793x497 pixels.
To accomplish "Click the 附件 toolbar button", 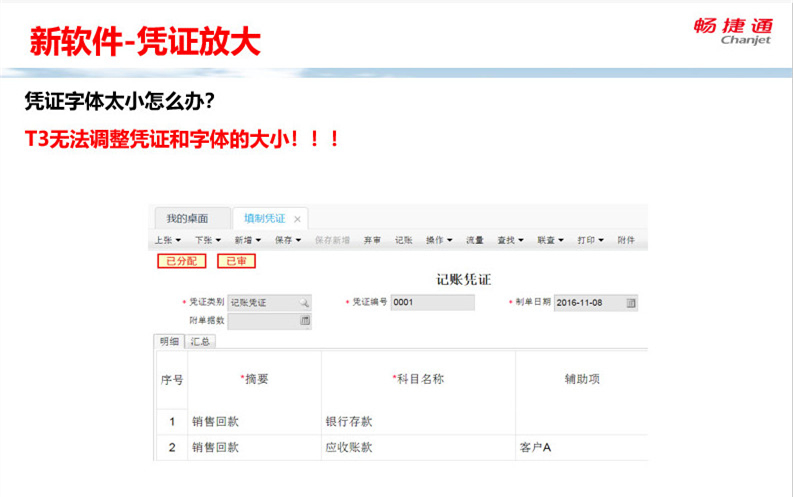I will click(626, 240).
